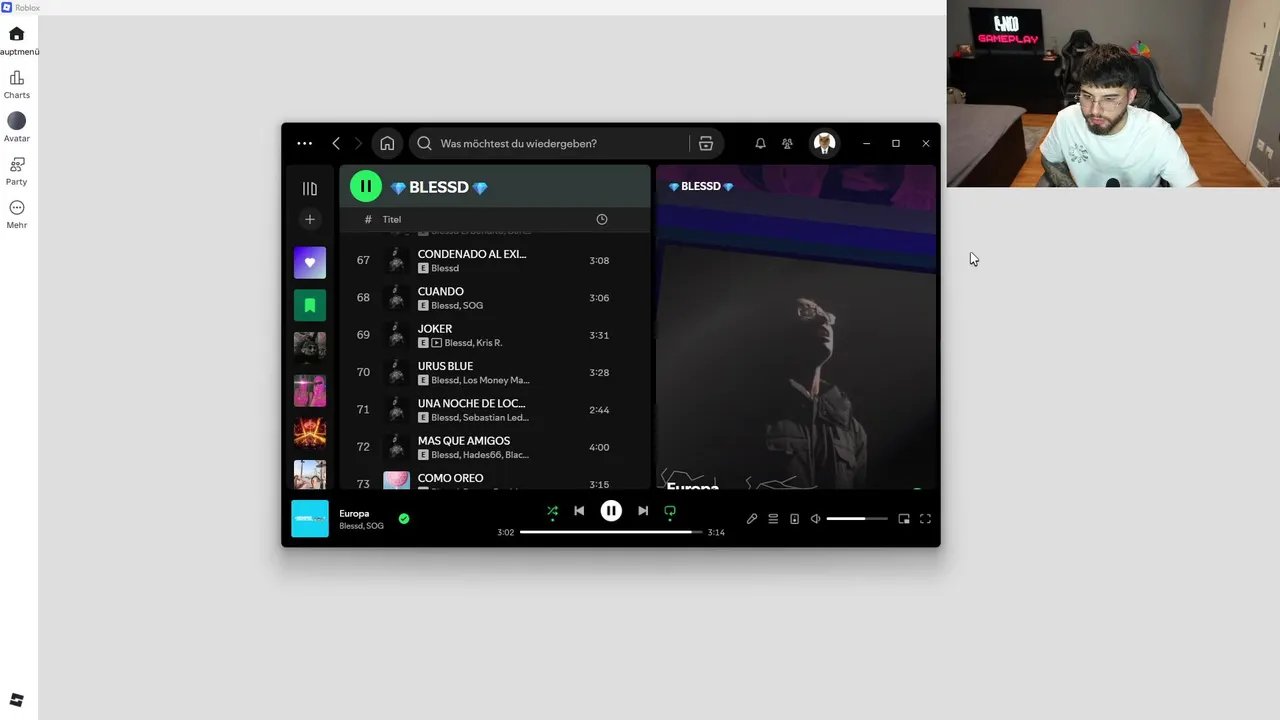Sort by Titel column header
This screenshot has height=720, width=1280.
tap(392, 219)
